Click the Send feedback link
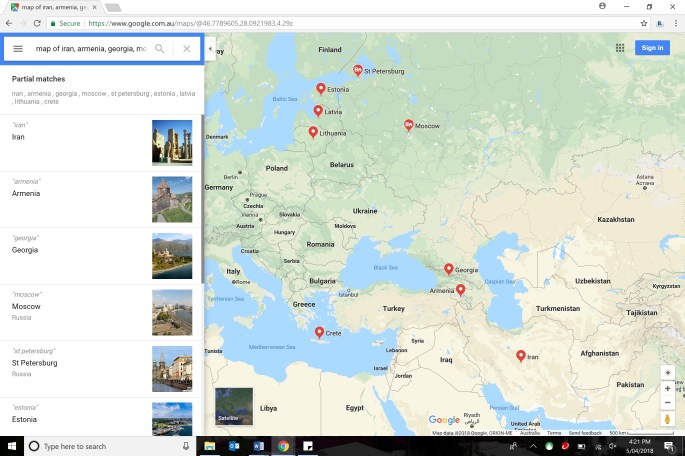 585,433
